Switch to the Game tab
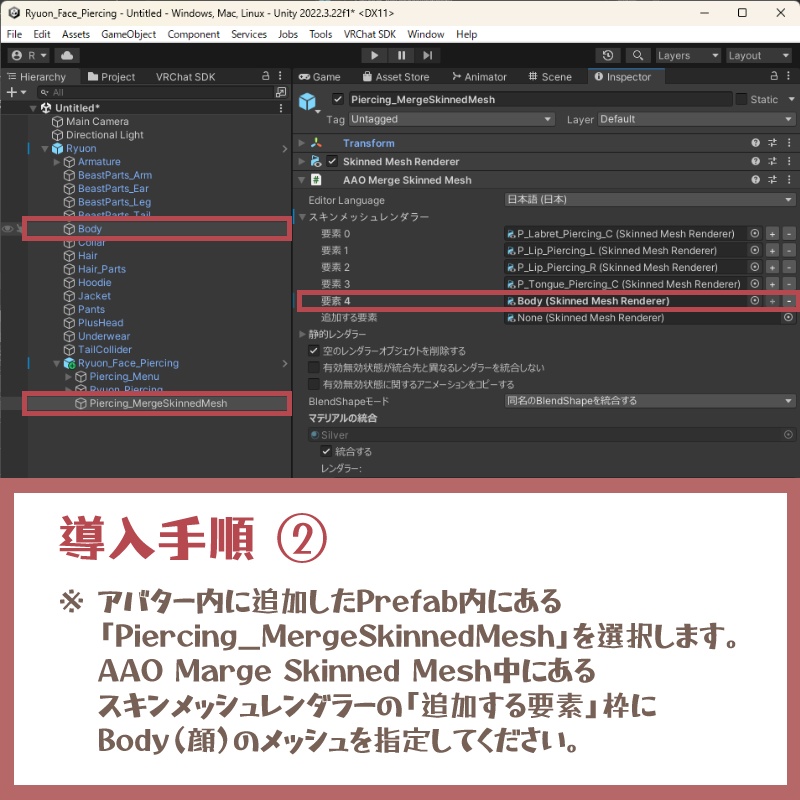 click(x=320, y=77)
